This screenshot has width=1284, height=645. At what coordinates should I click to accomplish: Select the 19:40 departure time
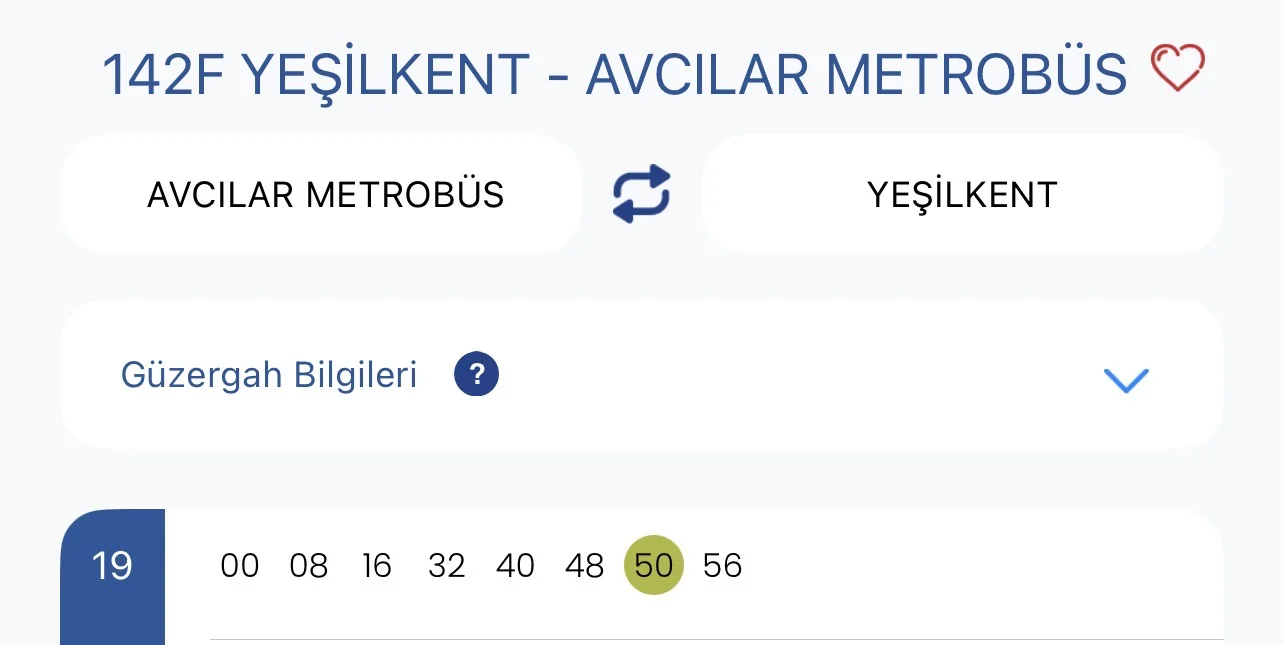515,566
